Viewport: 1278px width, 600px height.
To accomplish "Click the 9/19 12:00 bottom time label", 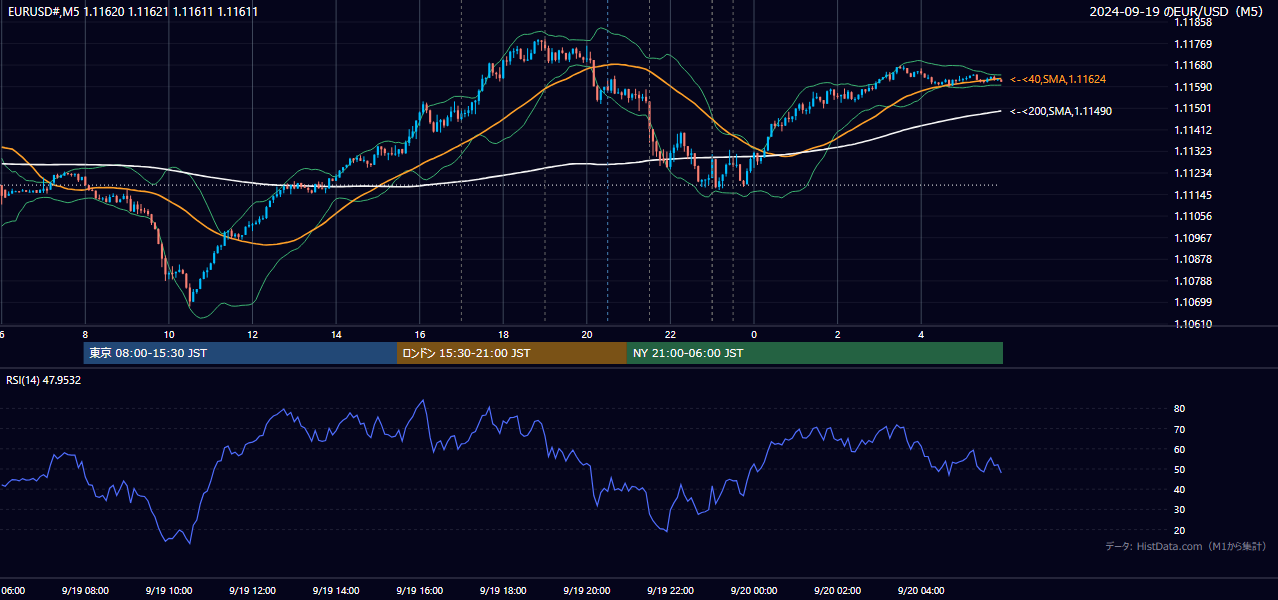I will point(252,591).
